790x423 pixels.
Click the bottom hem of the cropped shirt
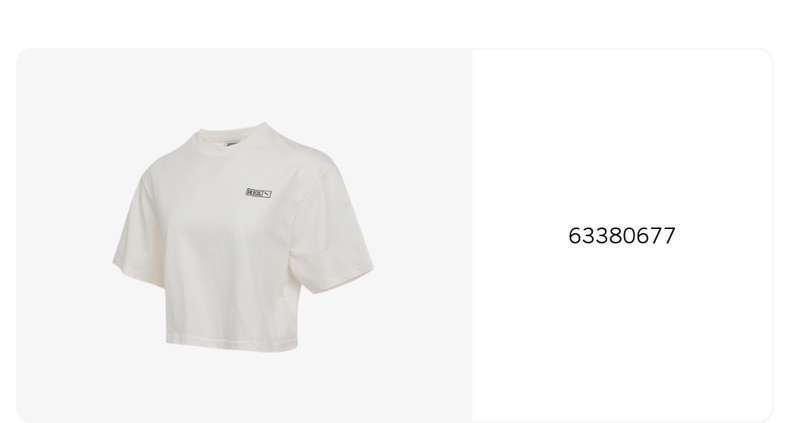click(232, 345)
